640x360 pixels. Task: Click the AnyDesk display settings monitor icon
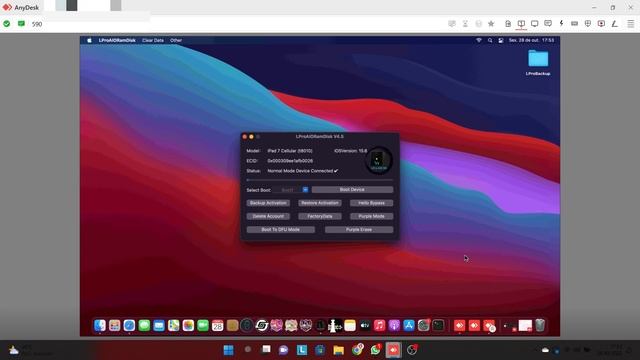click(x=534, y=24)
